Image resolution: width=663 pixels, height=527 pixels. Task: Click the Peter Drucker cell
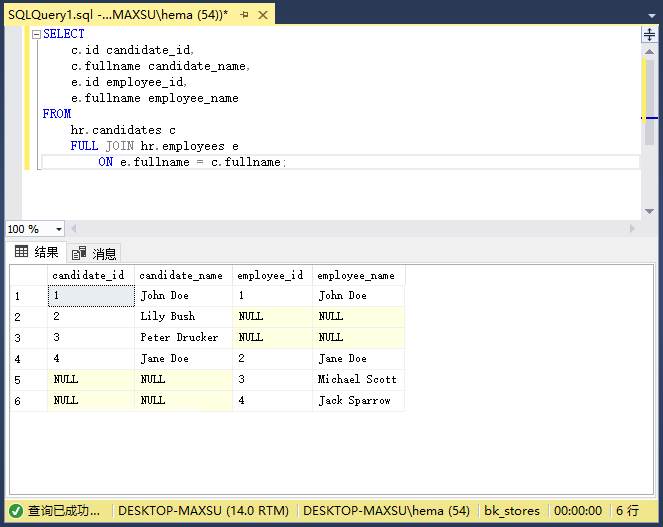point(183,338)
